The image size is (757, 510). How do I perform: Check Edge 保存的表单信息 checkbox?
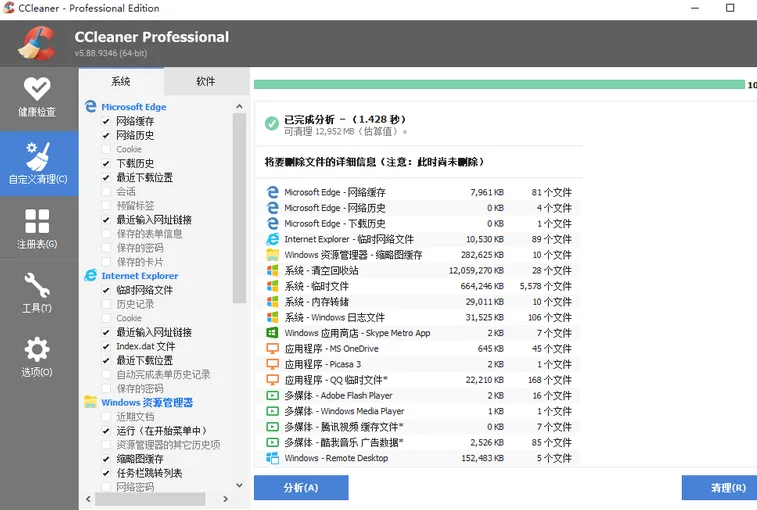click(x=106, y=234)
